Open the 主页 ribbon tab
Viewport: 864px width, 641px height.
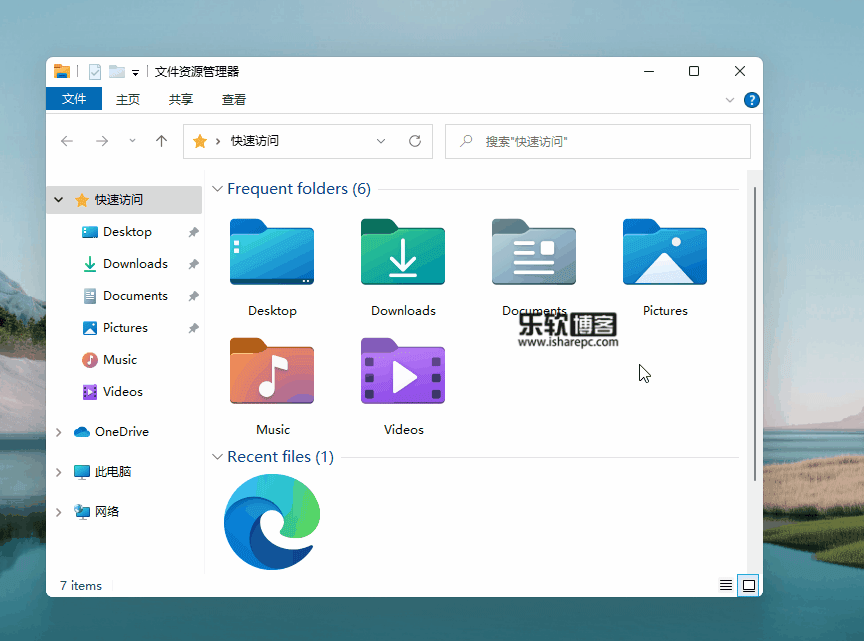[128, 99]
